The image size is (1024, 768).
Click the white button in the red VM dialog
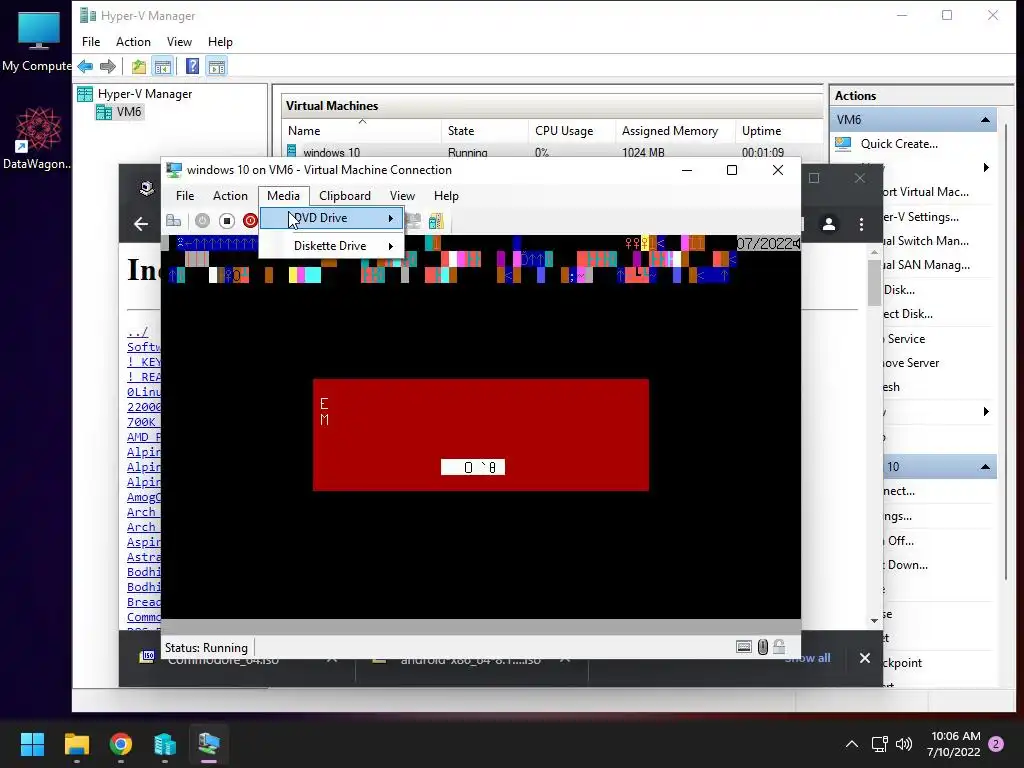[x=473, y=467]
